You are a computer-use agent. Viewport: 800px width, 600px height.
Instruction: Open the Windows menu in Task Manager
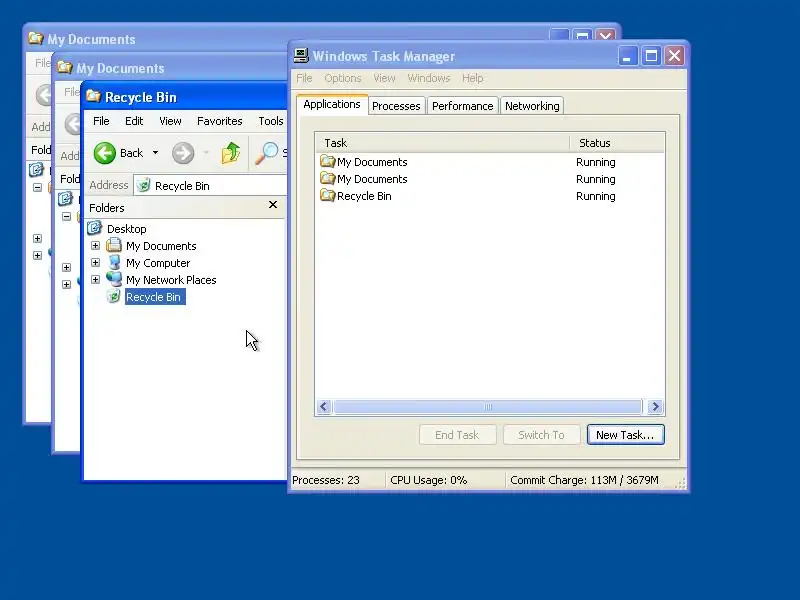(x=429, y=78)
